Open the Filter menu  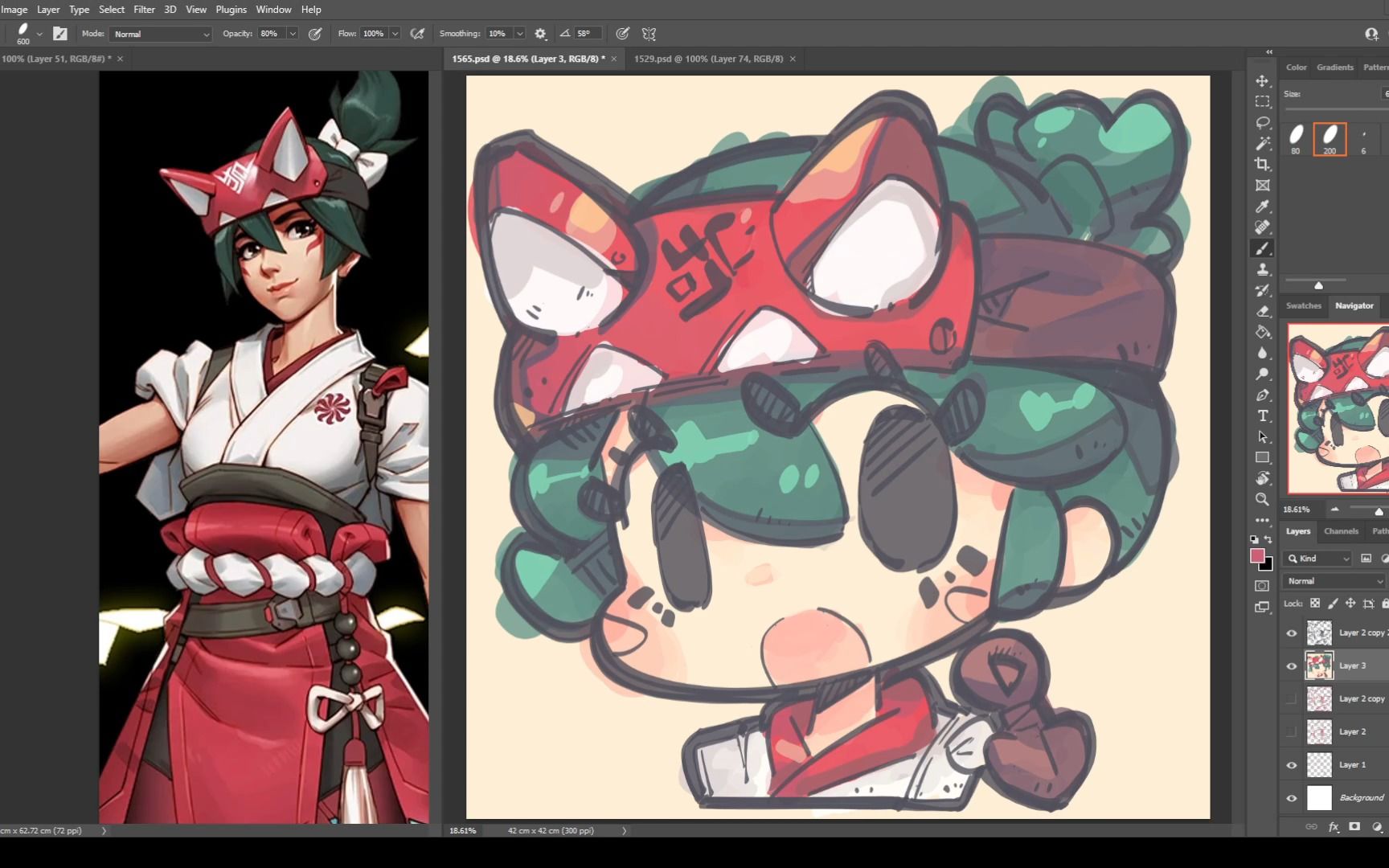click(x=144, y=10)
